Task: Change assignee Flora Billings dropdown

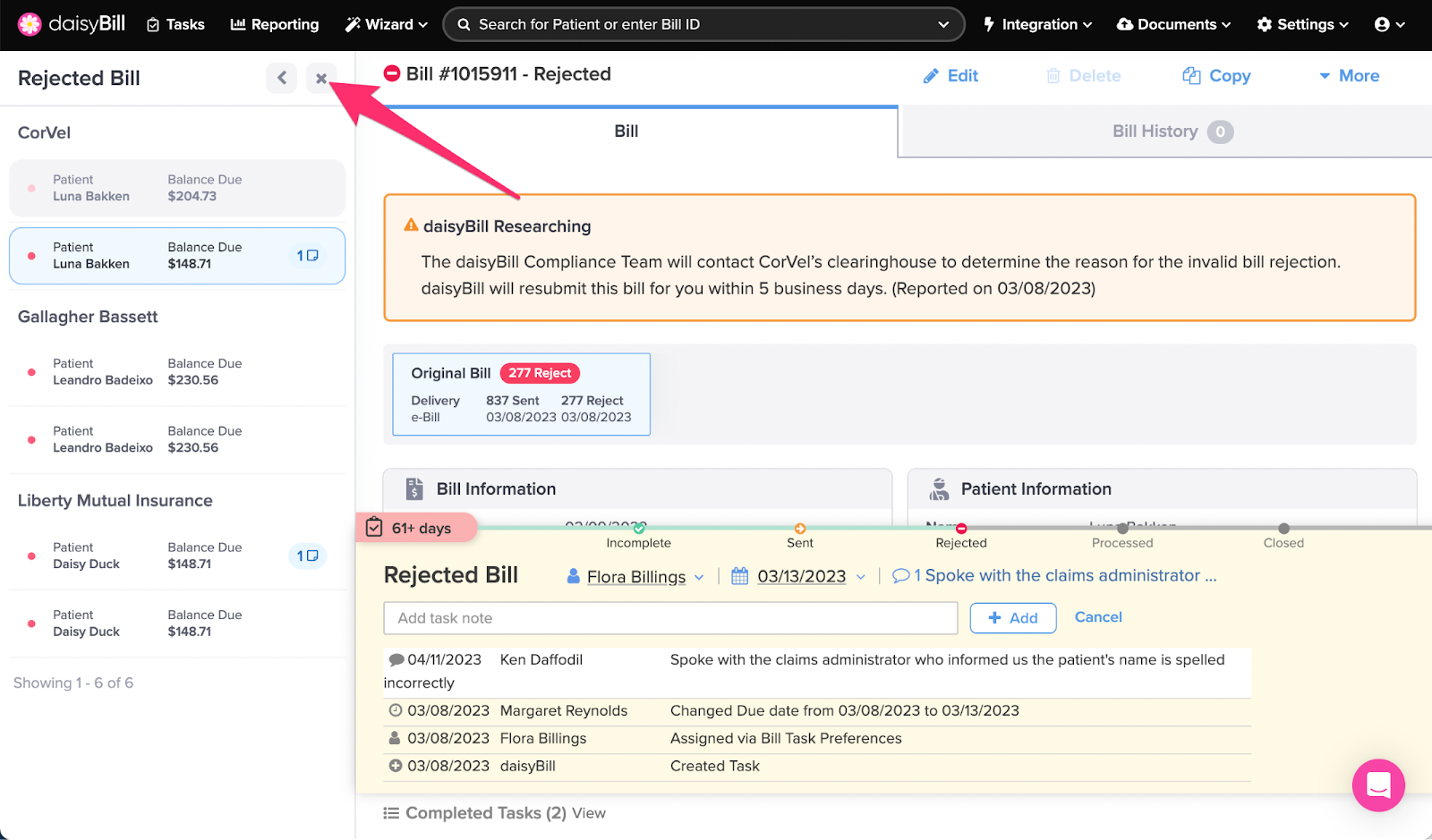Action: click(x=635, y=577)
